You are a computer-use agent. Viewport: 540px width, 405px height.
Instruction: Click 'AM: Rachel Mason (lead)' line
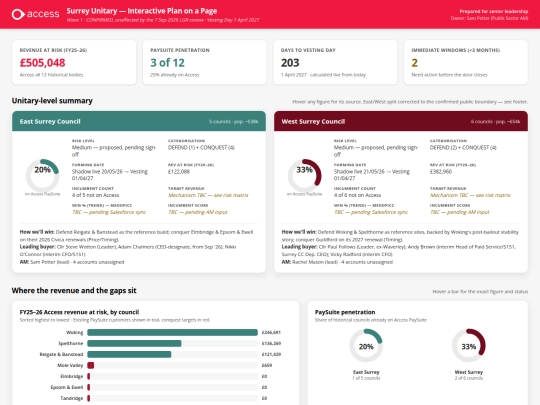point(337,262)
